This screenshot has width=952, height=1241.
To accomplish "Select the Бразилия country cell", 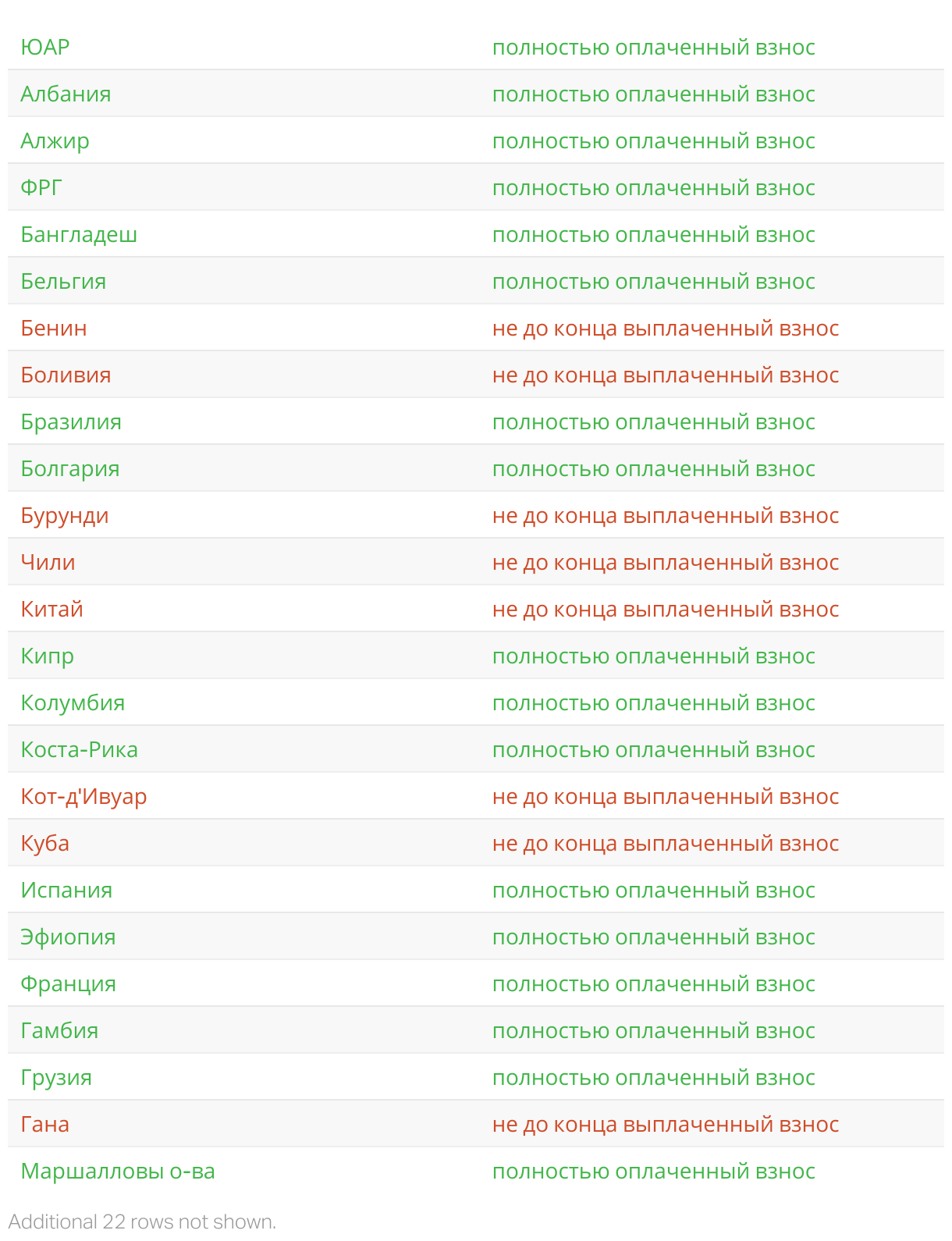I will pos(71,422).
